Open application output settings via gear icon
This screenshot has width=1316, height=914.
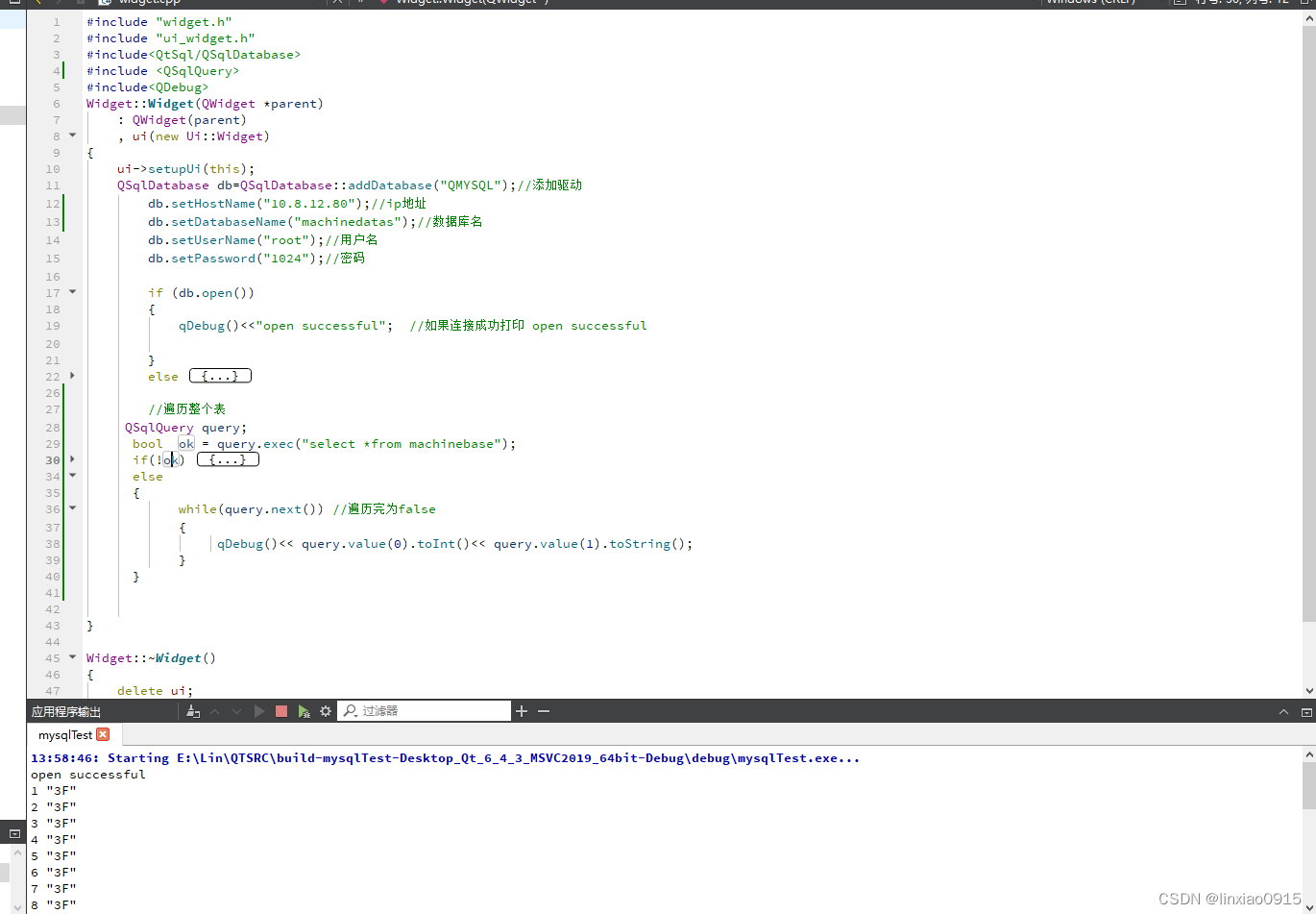click(325, 710)
